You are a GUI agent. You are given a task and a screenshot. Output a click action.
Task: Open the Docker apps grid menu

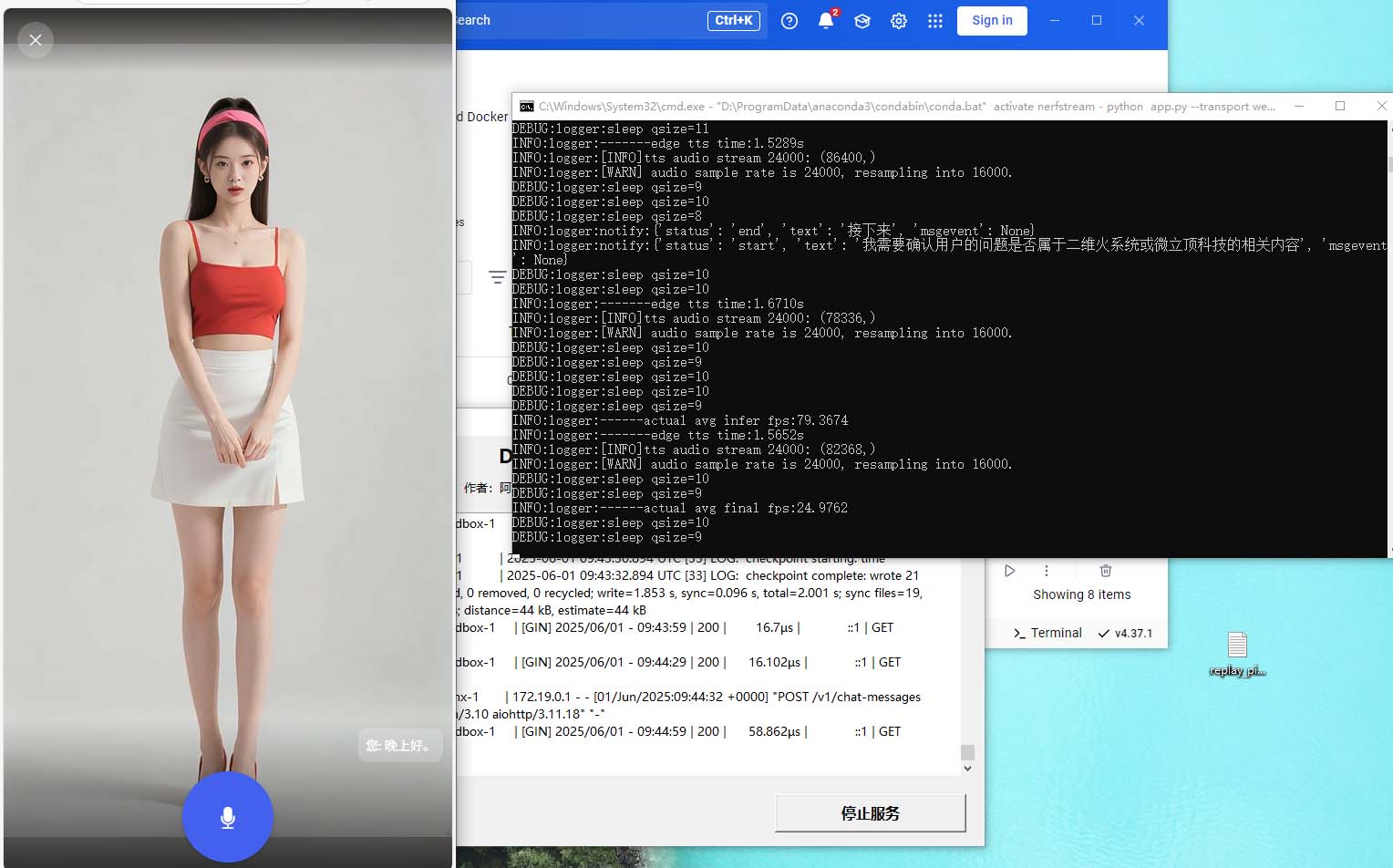click(x=935, y=21)
